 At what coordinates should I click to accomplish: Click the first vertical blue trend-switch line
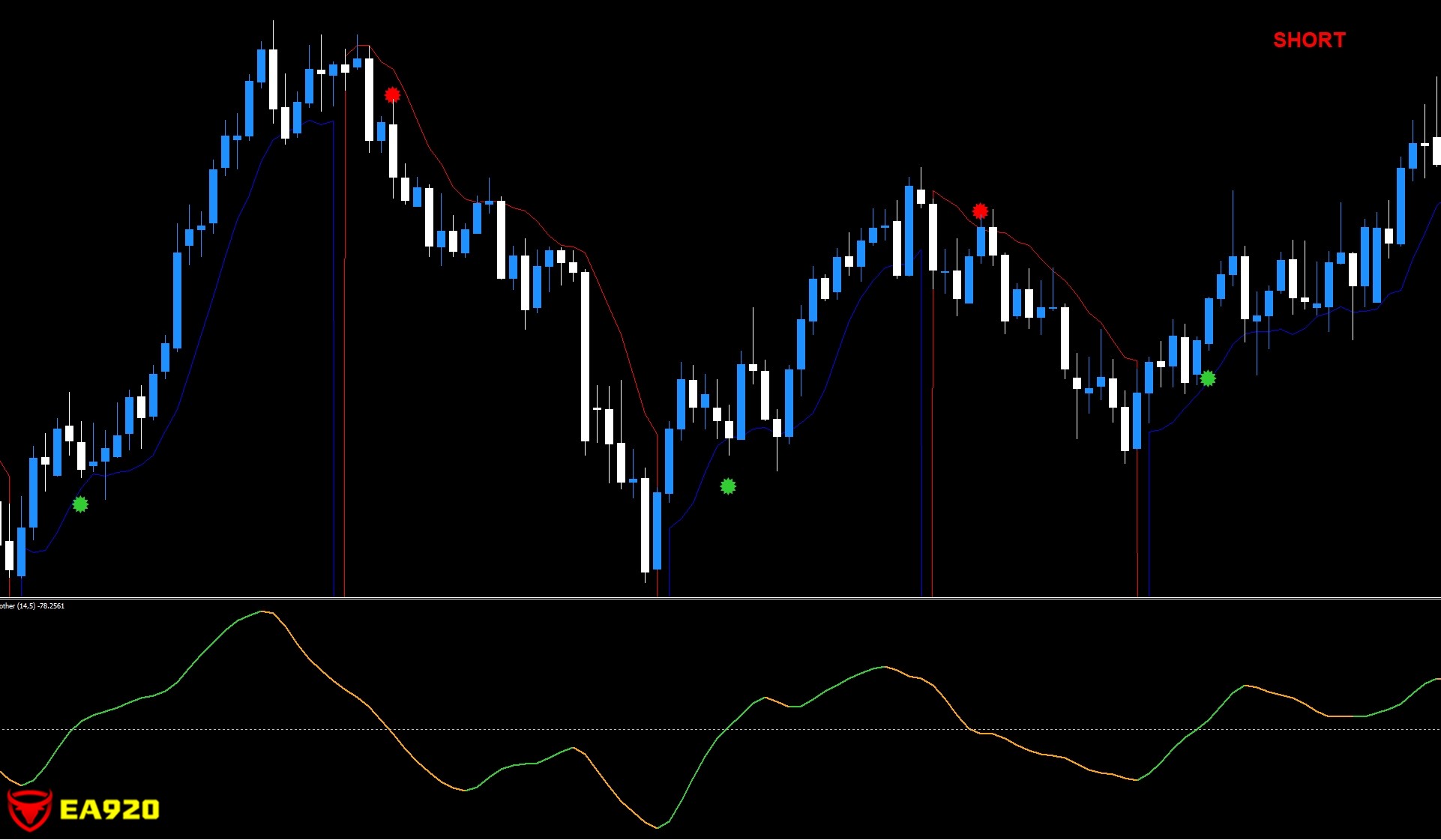click(334, 375)
